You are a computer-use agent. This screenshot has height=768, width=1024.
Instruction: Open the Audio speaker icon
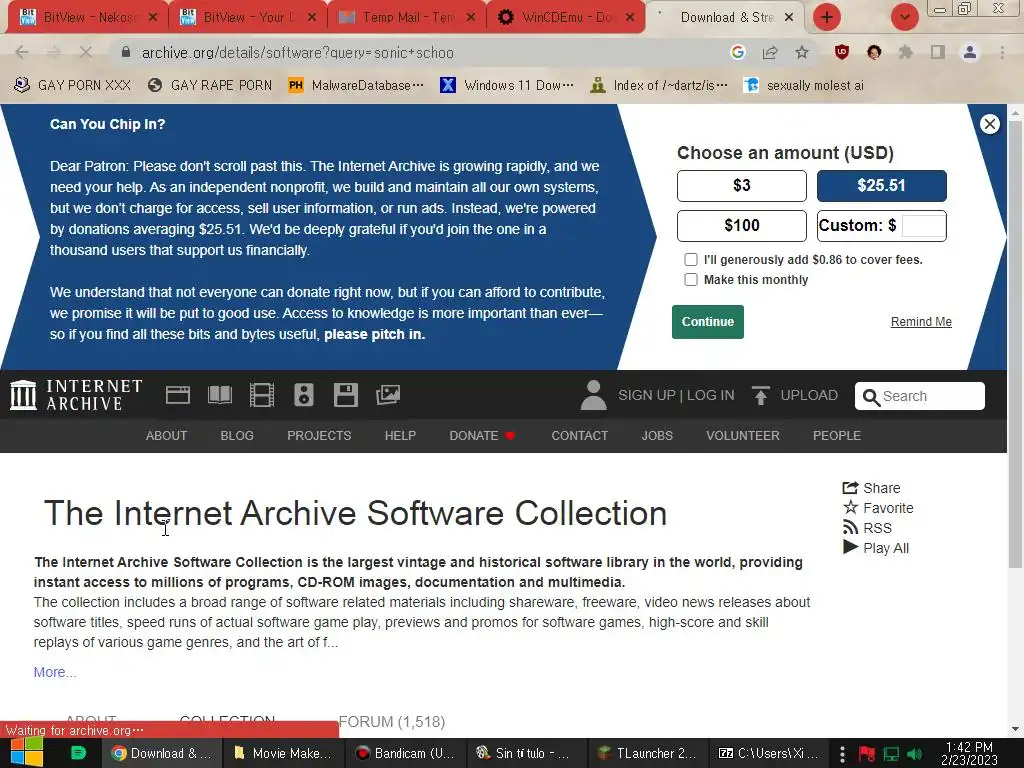pyautogui.click(x=304, y=395)
